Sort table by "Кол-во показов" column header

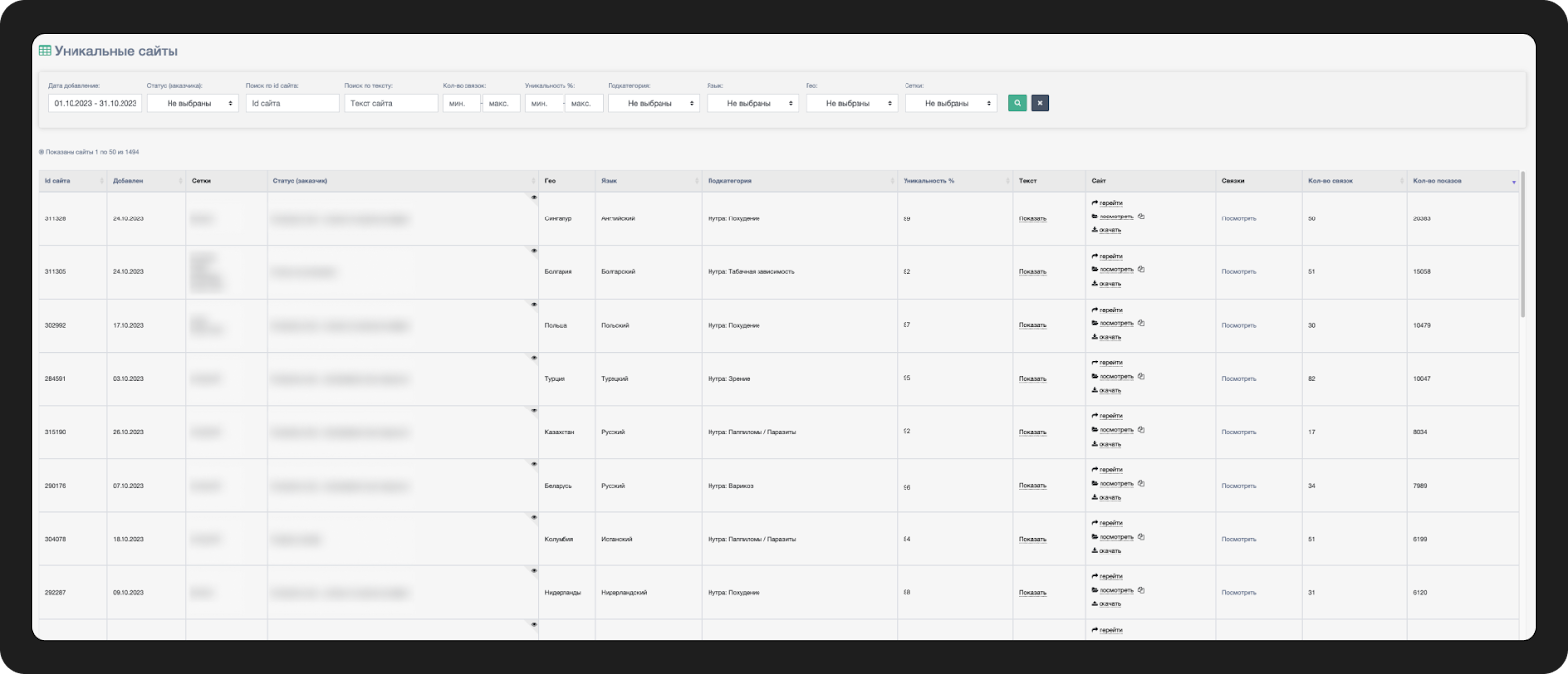click(1437, 181)
